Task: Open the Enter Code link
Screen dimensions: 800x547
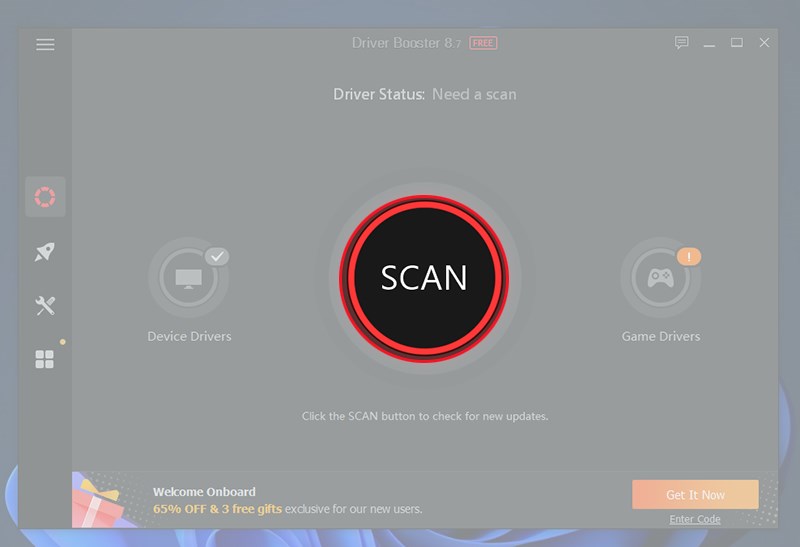Action: 695,519
